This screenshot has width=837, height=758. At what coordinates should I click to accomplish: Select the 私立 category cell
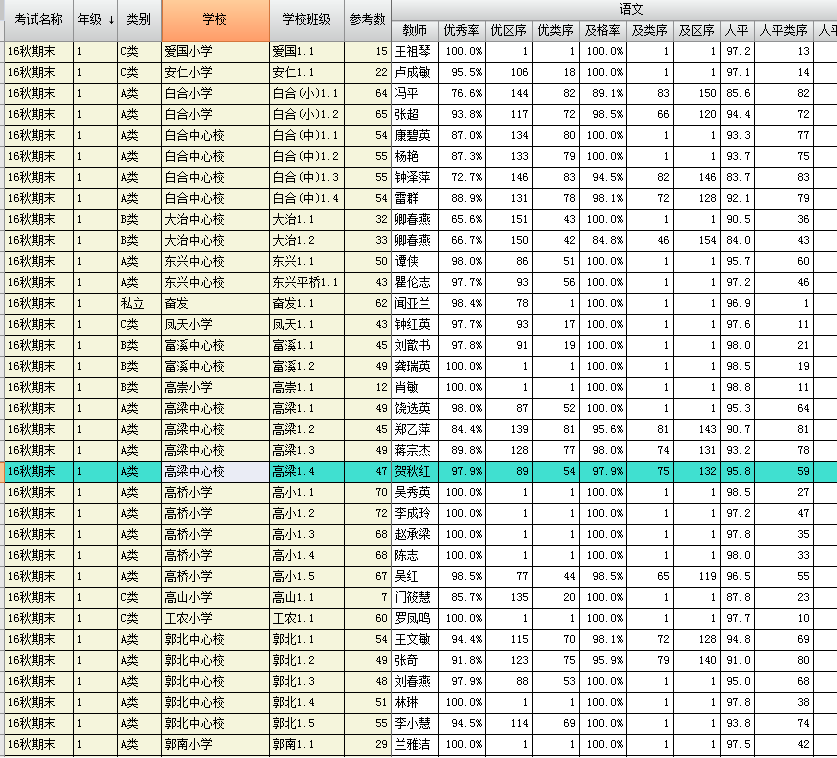pyautogui.click(x=139, y=304)
